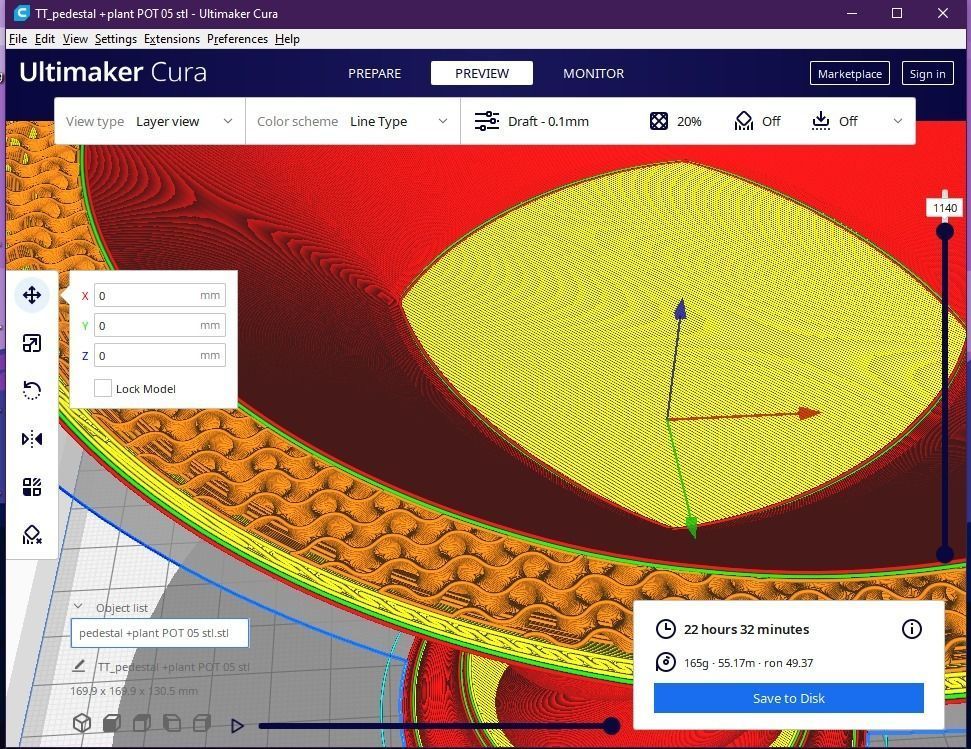This screenshot has width=971, height=749.
Task: Select pedestal +plant POT 05 stl.stl object
Action: click(160, 633)
